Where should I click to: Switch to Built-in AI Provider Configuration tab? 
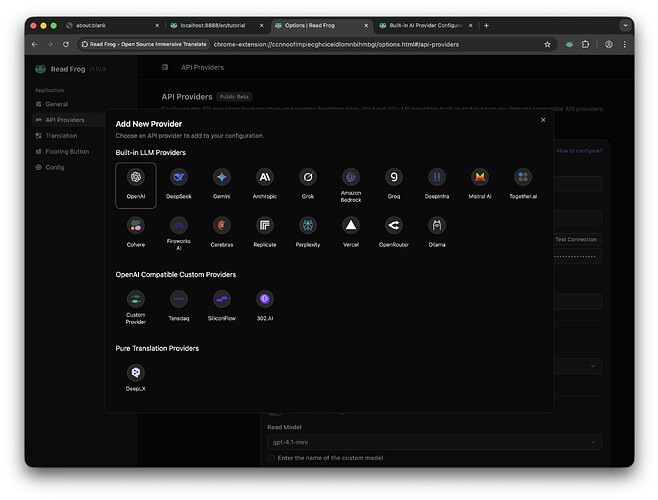(426, 25)
